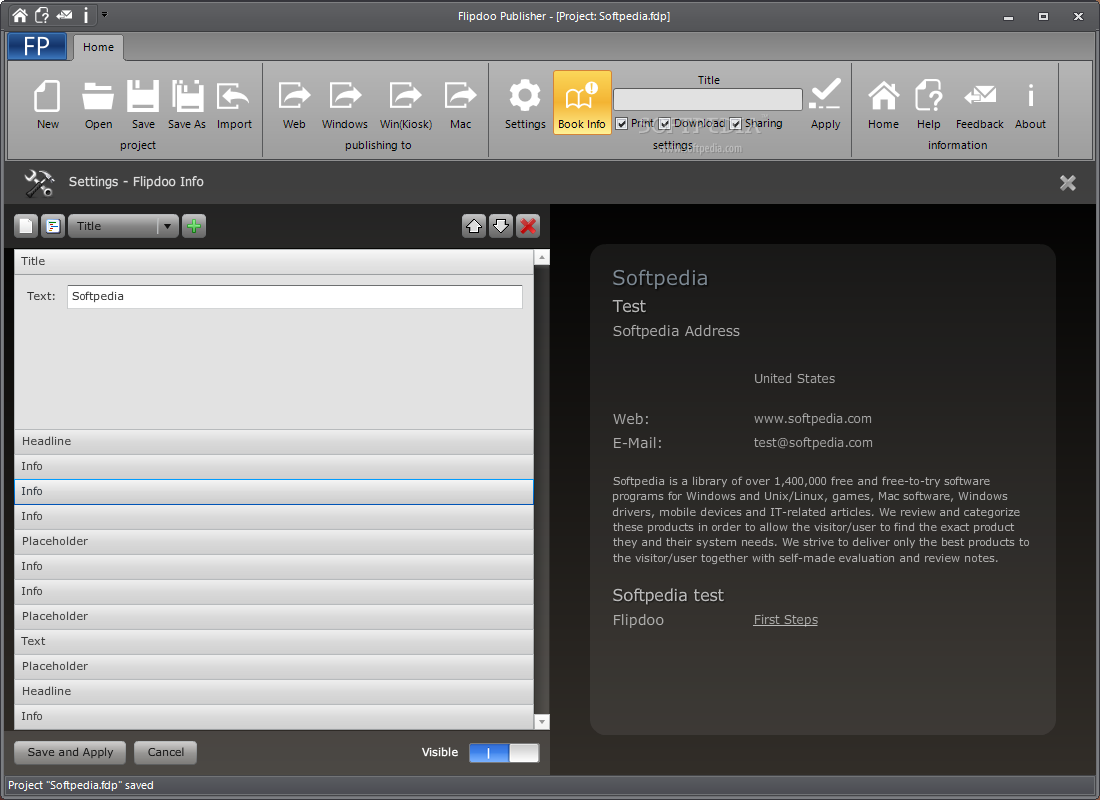
Task: Click the template list icon beside Title dropdown
Action: (x=53, y=226)
